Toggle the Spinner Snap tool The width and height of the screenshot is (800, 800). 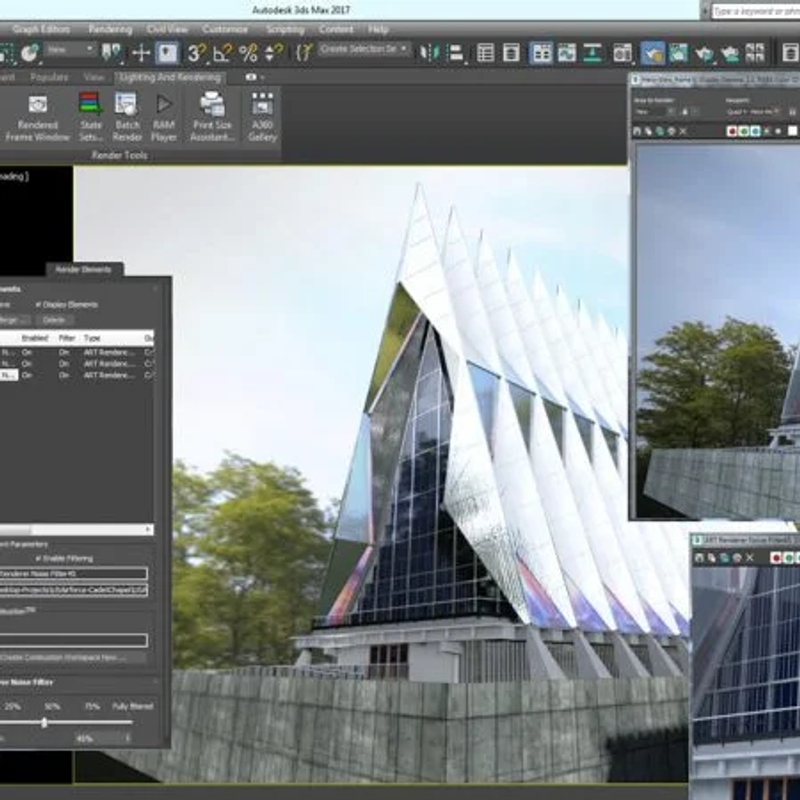coord(274,53)
